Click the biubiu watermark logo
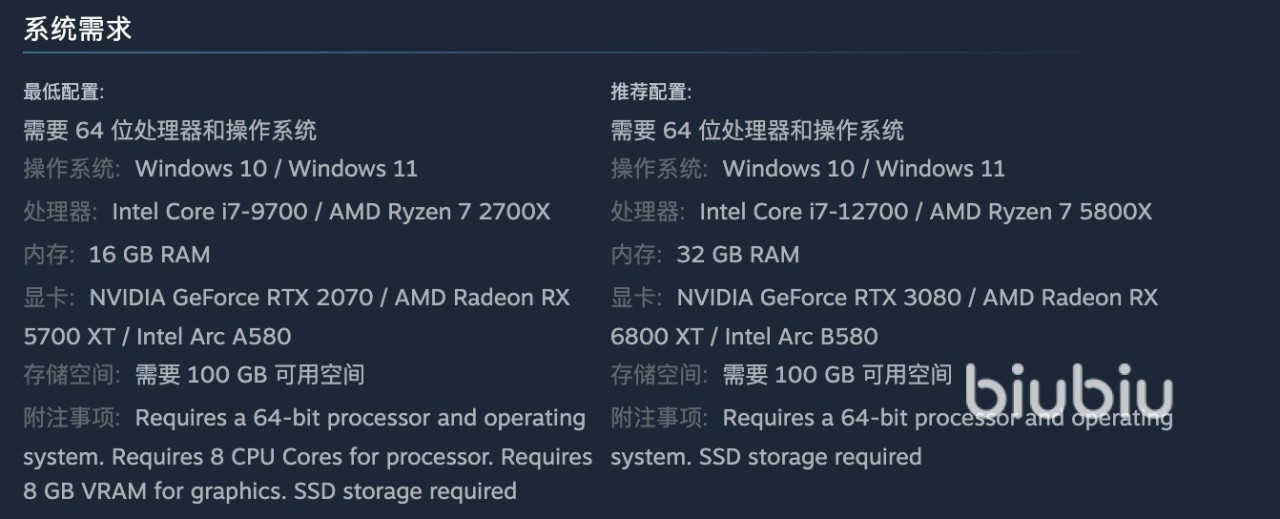1280x519 pixels. click(x=1068, y=392)
